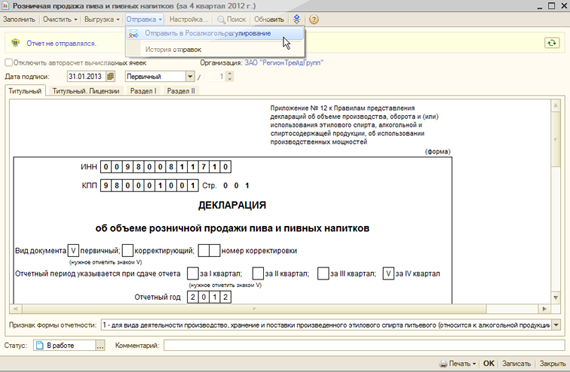
Task: Click the vertical scrollbar thumb
Action: pos(555,138)
